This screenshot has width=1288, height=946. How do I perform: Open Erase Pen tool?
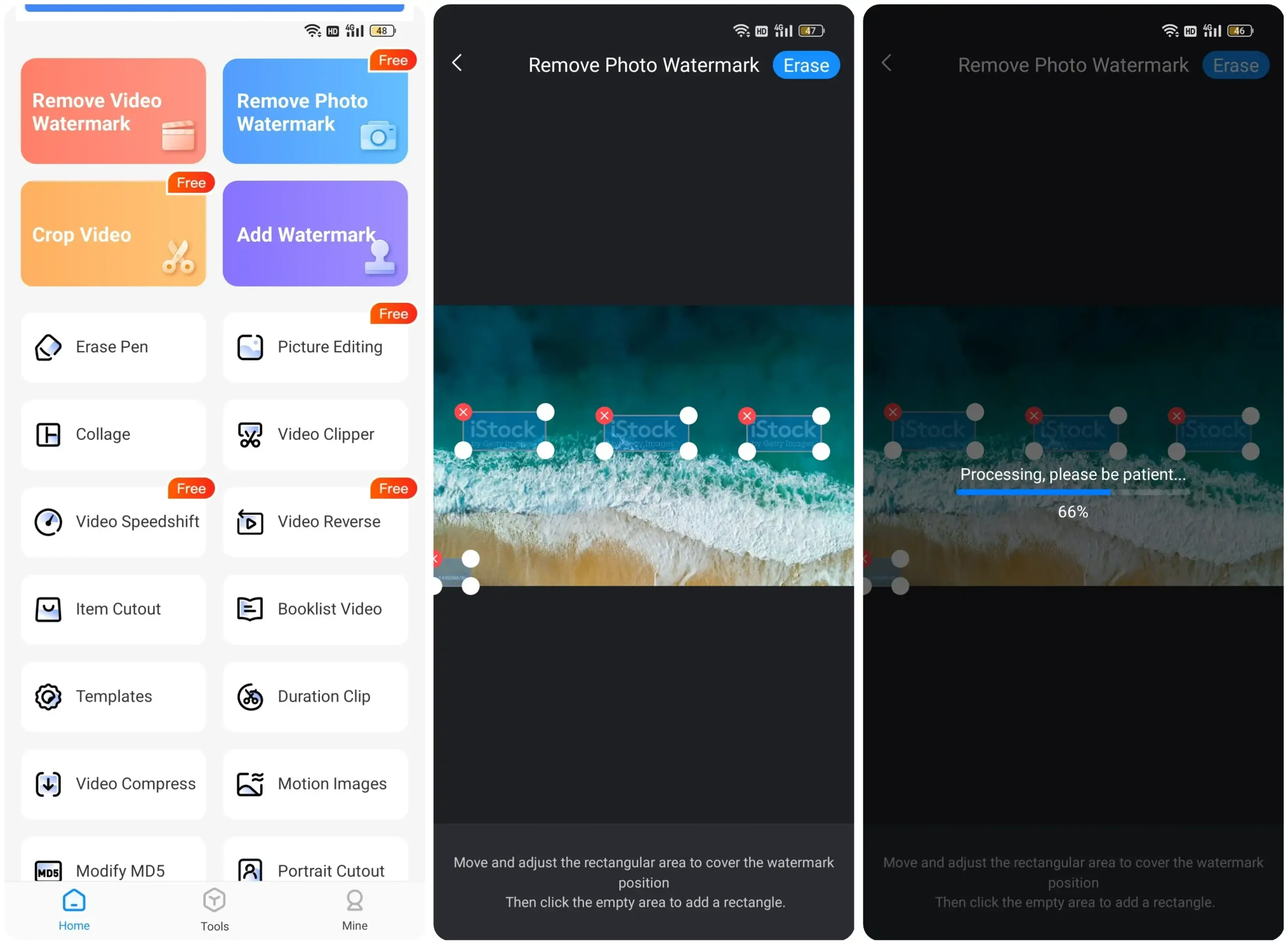click(x=112, y=347)
